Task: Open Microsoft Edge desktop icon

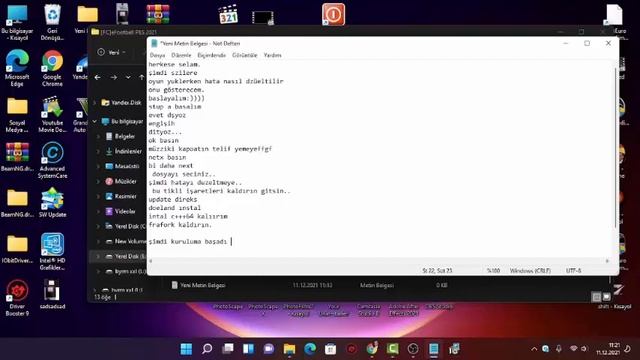Action: click(17, 68)
